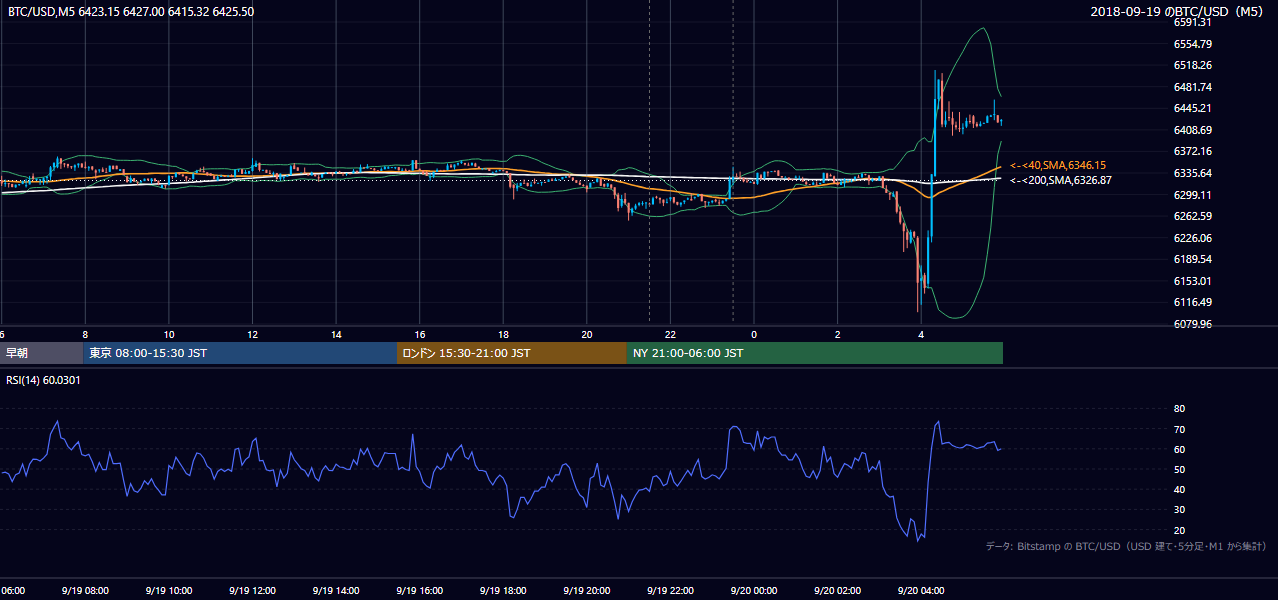
Task: Select the 早朝 session bar
Action: (41, 353)
